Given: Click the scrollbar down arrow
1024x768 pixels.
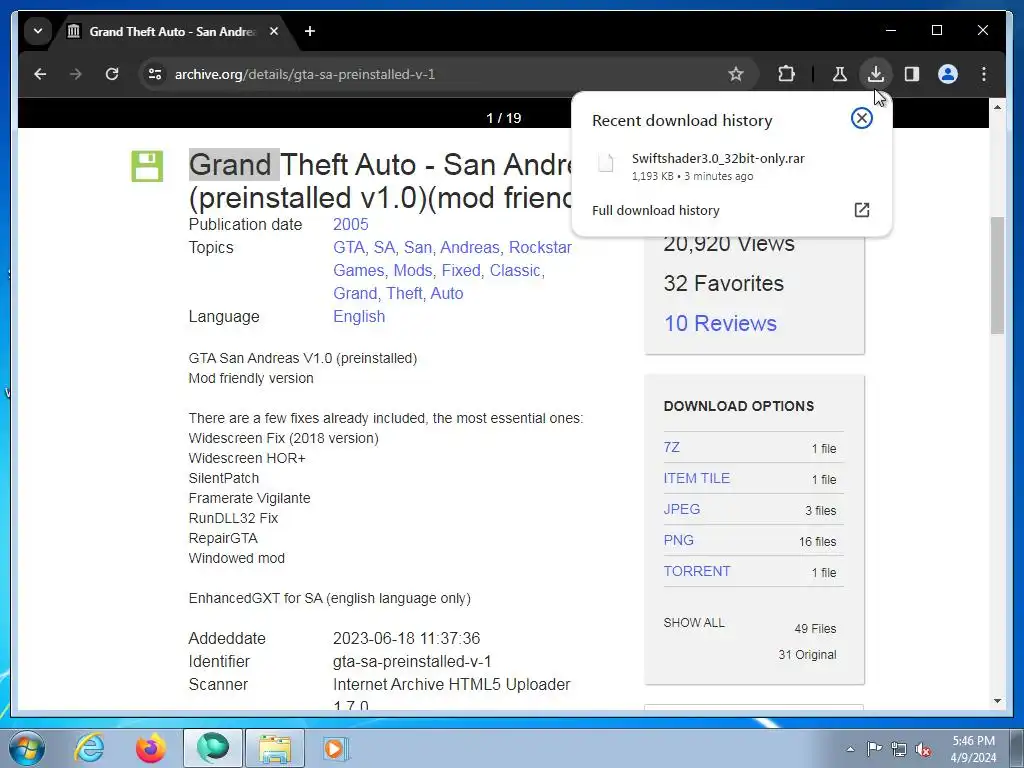Looking at the screenshot, I should 997,701.
